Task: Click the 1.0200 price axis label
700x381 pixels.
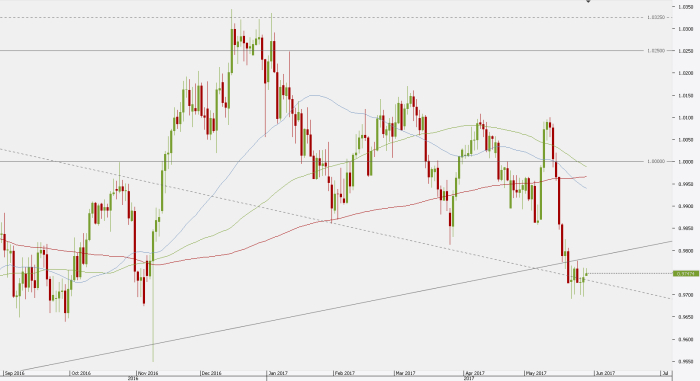Action: [x=686, y=73]
